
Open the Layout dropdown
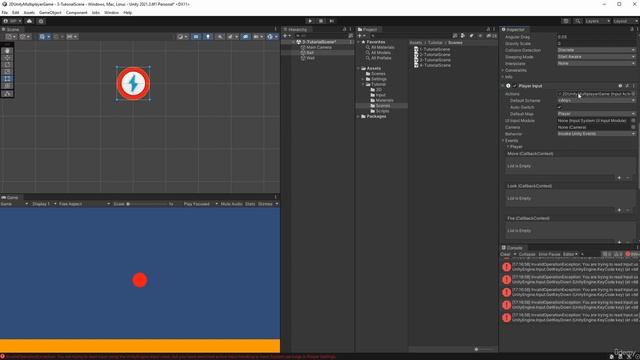coord(625,21)
